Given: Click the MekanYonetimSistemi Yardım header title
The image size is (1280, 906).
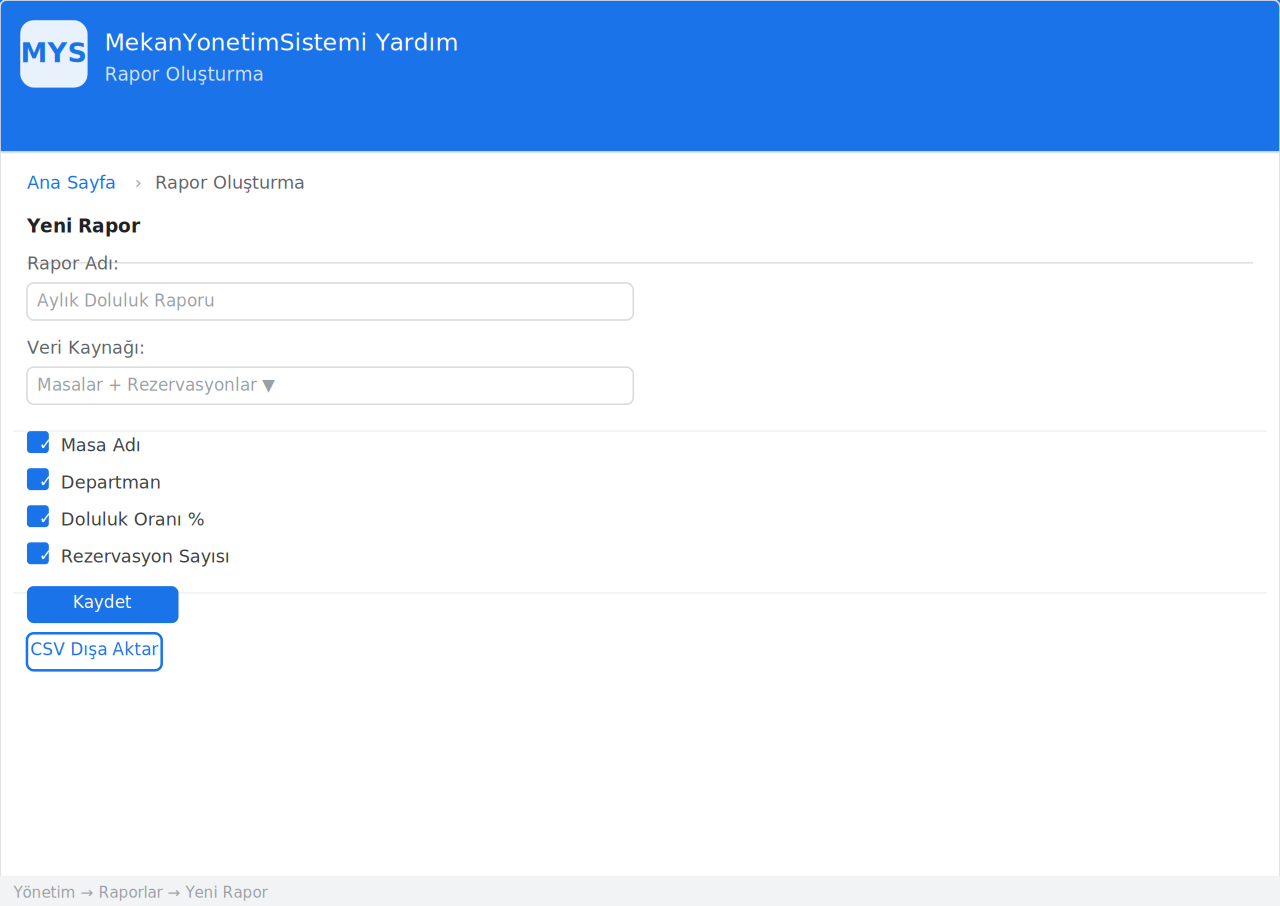Looking at the screenshot, I should (x=281, y=43).
